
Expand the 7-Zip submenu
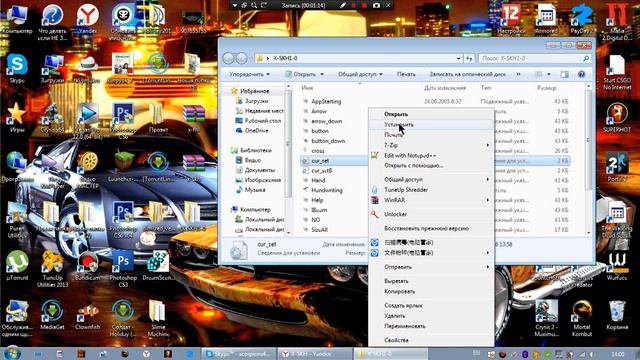point(431,145)
